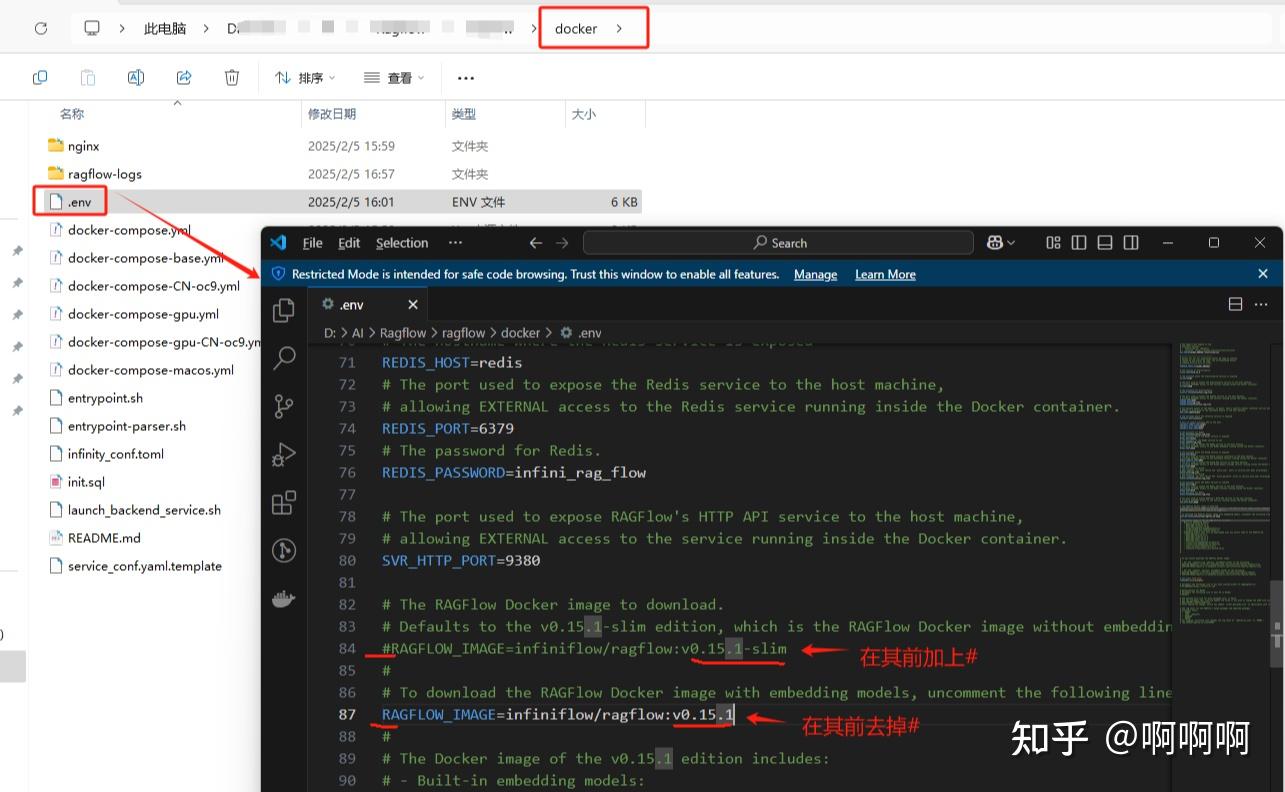This screenshot has width=1285, height=792.
Task: Open the Source Control view
Action: [x=284, y=405]
